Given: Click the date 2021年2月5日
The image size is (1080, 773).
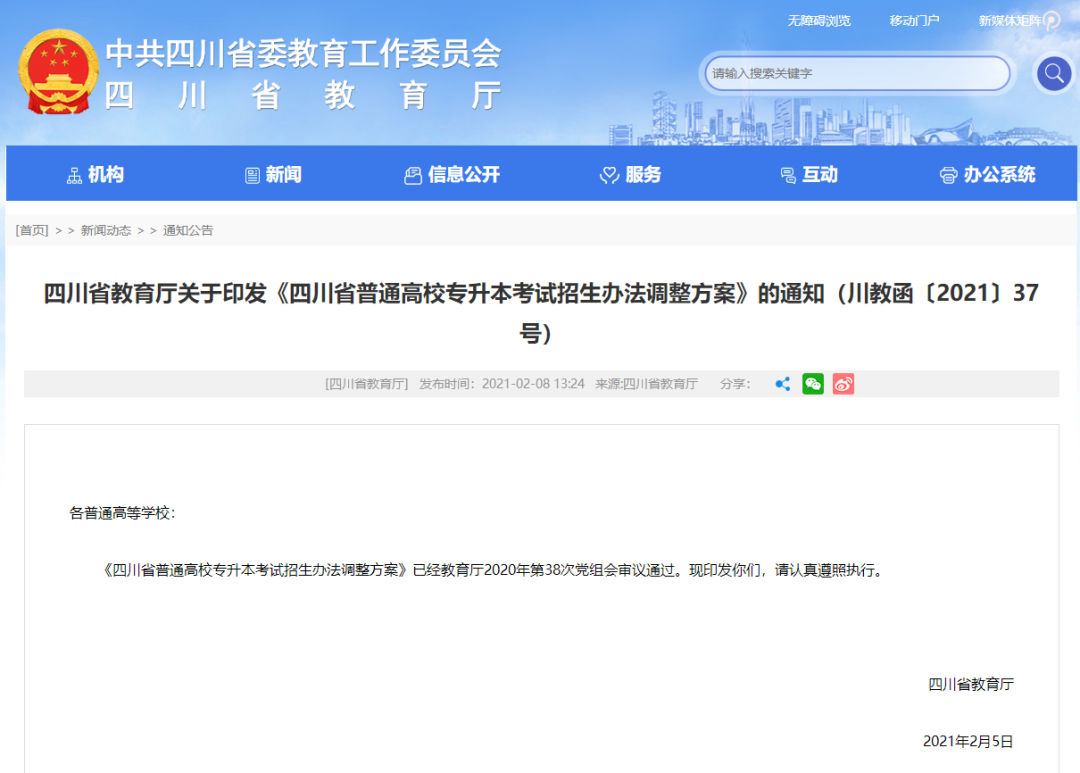Looking at the screenshot, I should (968, 741).
